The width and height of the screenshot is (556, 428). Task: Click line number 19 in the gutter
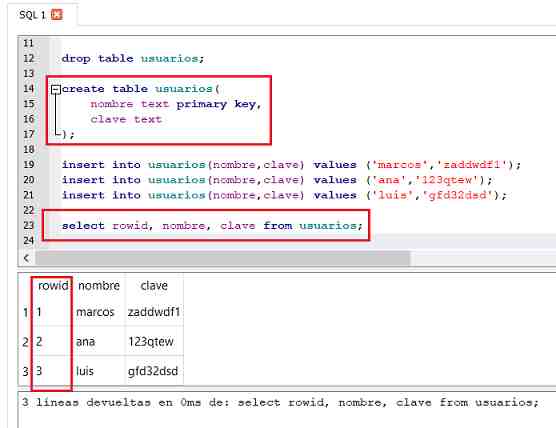29,165
